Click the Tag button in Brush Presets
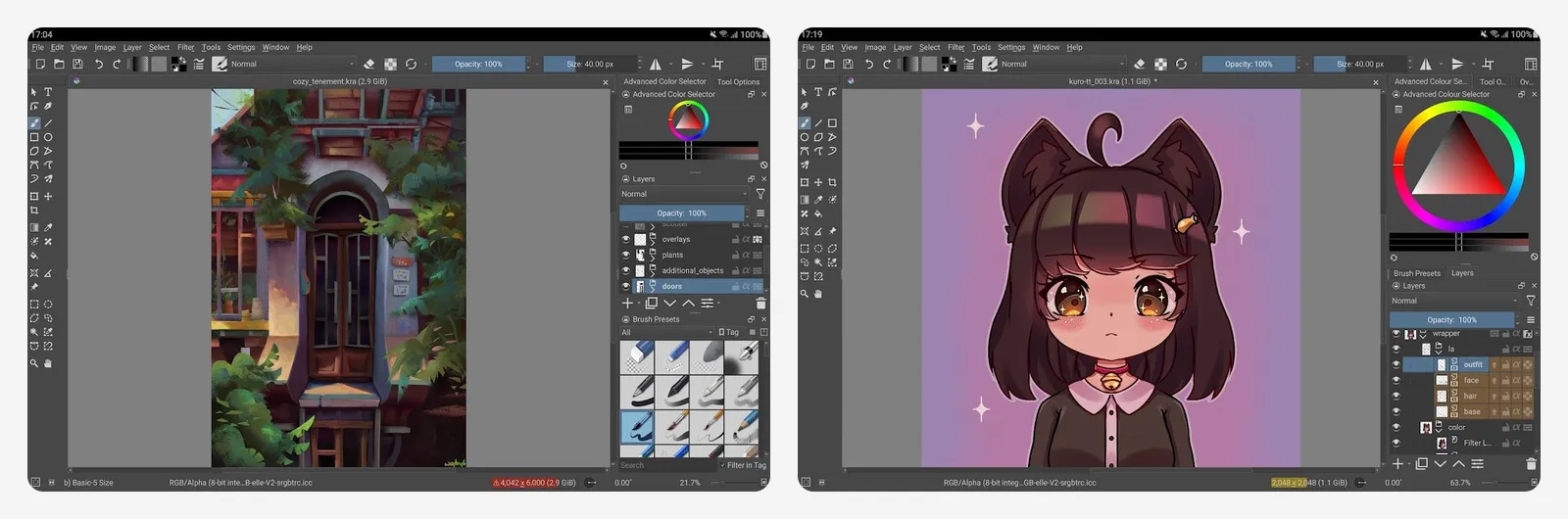 (728, 332)
